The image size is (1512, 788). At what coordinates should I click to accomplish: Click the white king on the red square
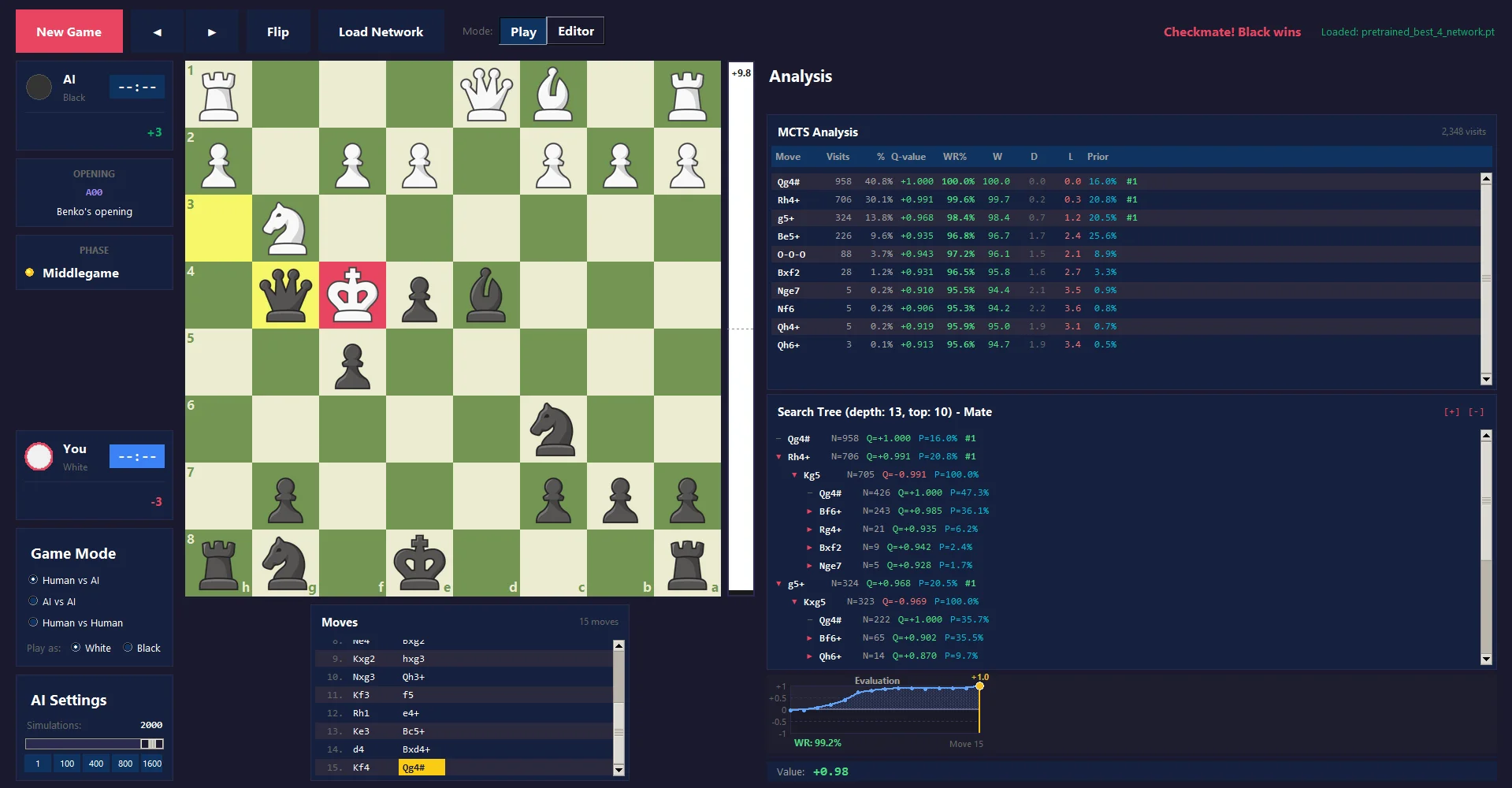pos(352,295)
